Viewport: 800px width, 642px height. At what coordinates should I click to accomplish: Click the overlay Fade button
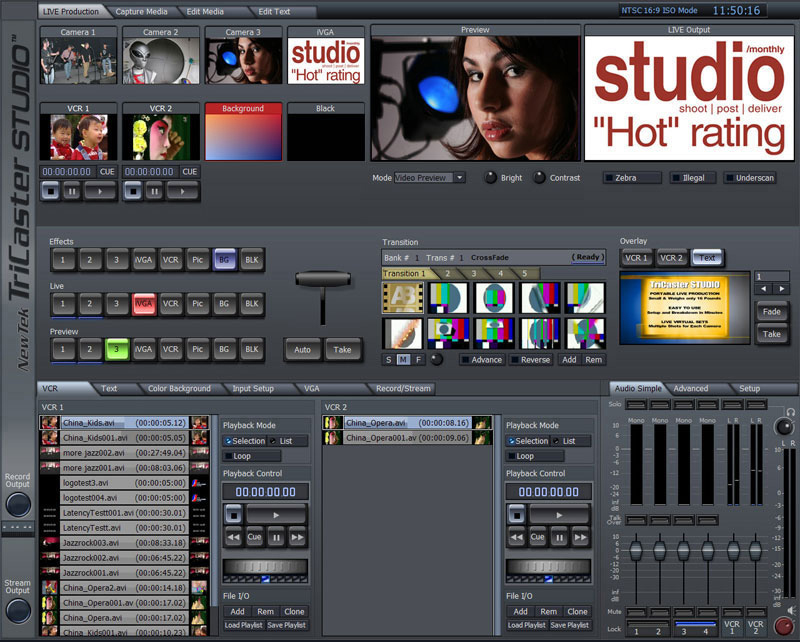[x=771, y=311]
